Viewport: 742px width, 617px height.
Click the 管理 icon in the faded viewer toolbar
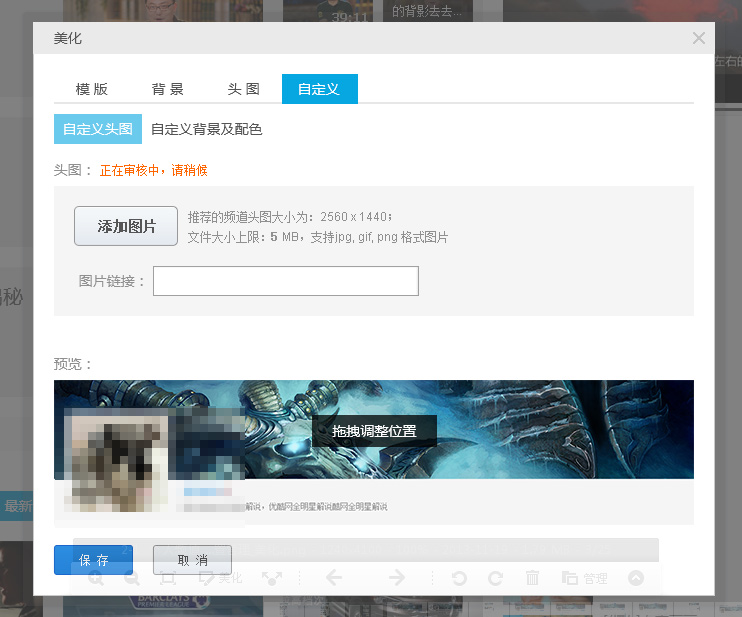click(585, 578)
